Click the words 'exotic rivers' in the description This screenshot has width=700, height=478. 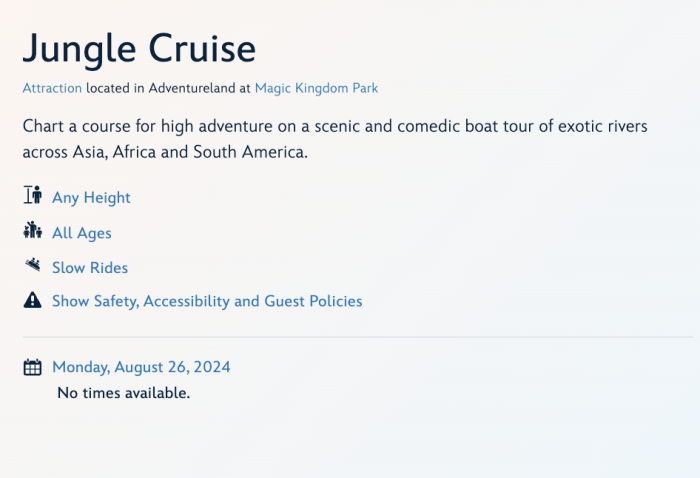(600, 127)
